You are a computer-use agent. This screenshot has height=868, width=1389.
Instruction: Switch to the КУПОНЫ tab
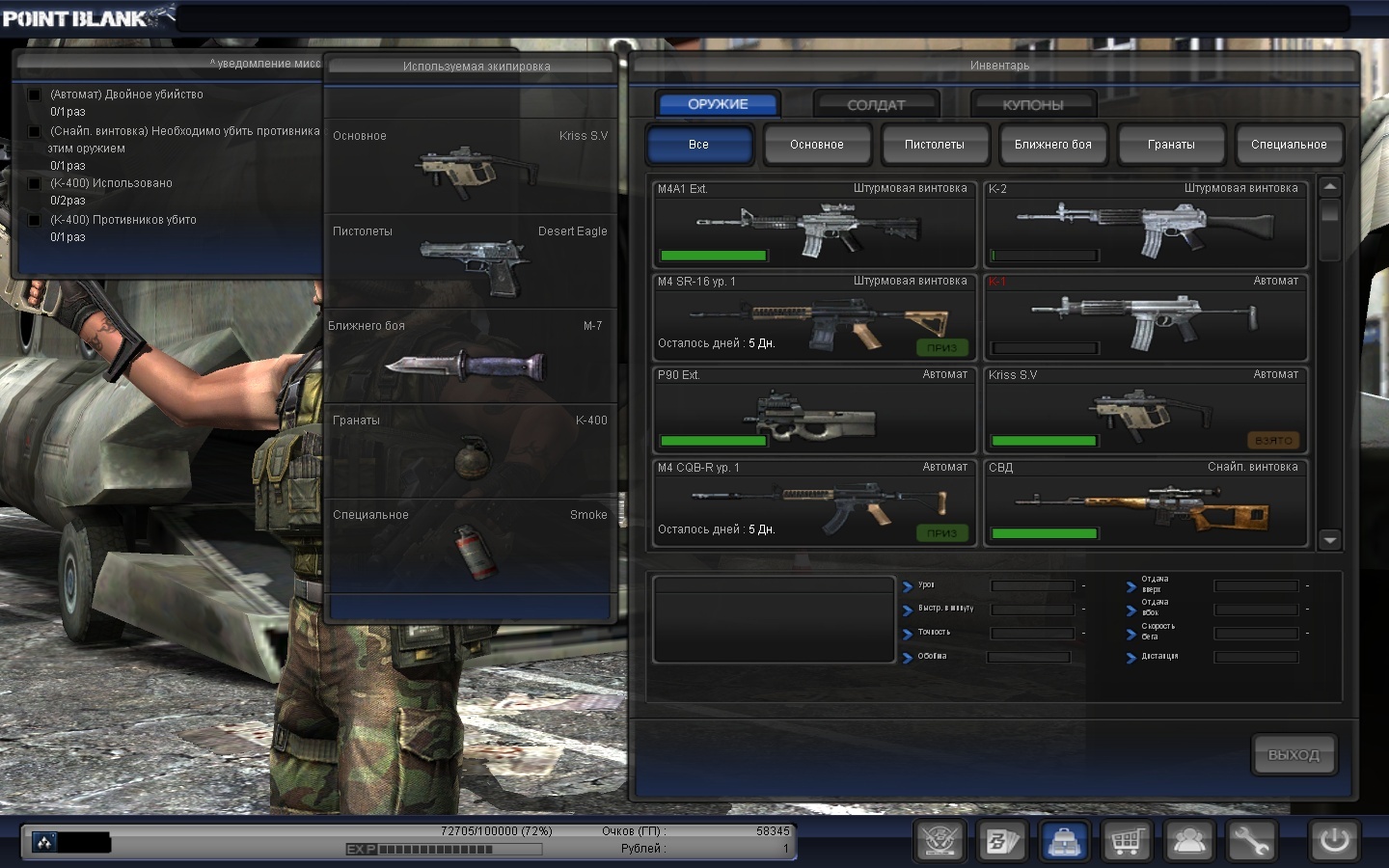pyautogui.click(x=1032, y=104)
